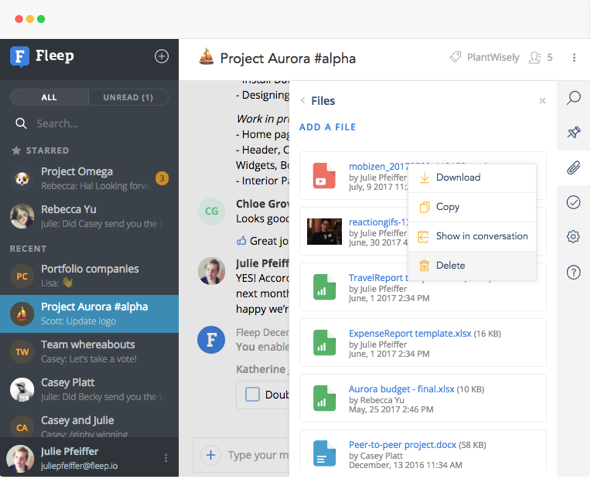Open conversation more options menu
Image resolution: width=590 pixels, height=477 pixels.
point(574,58)
